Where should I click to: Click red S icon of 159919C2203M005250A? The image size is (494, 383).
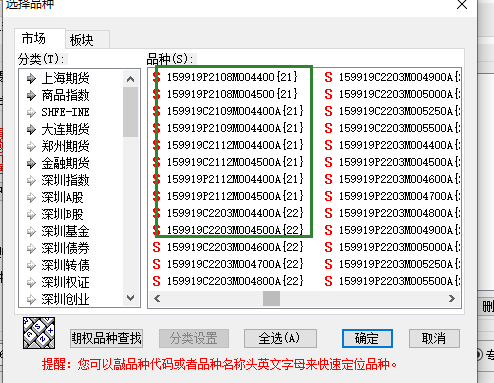coord(328,111)
